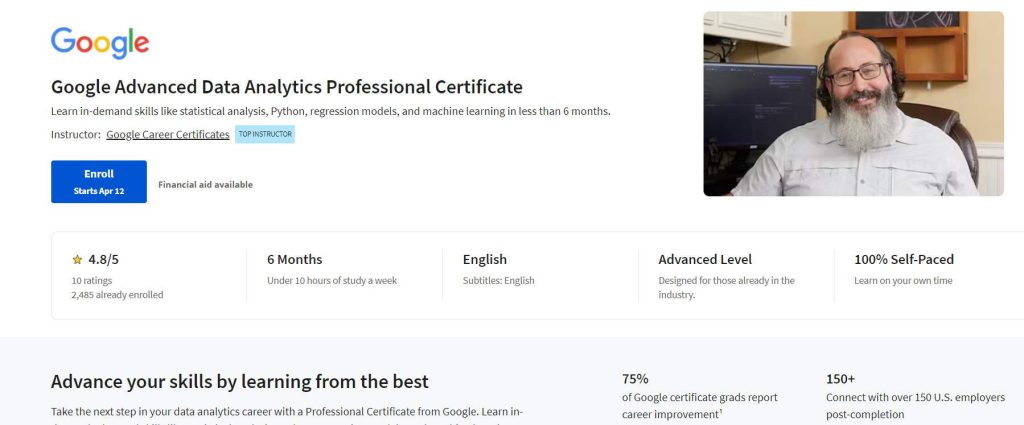Click the Google logo

coord(100,42)
